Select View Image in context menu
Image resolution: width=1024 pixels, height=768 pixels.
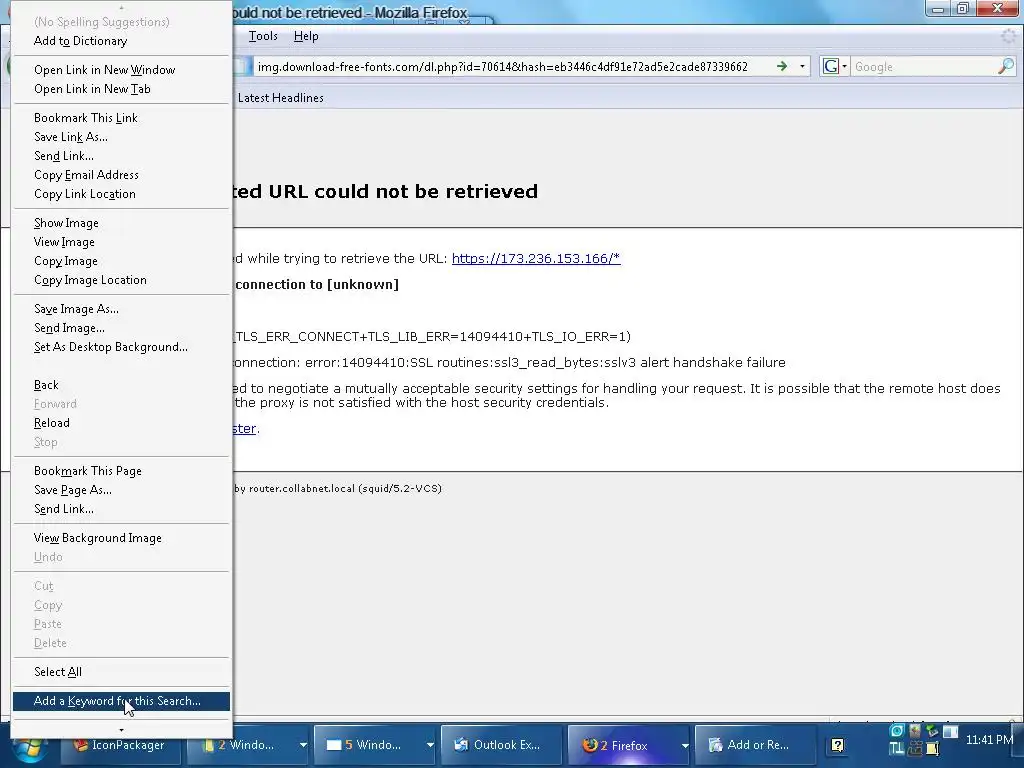click(121, 242)
